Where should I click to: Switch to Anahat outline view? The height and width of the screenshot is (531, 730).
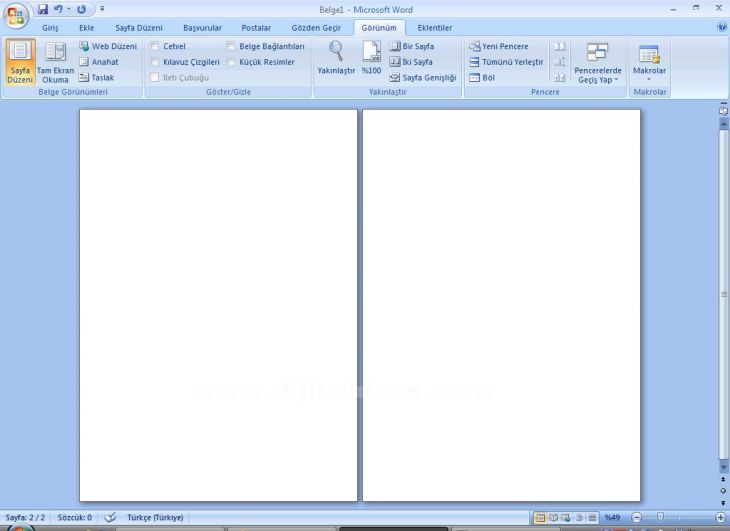click(99, 62)
